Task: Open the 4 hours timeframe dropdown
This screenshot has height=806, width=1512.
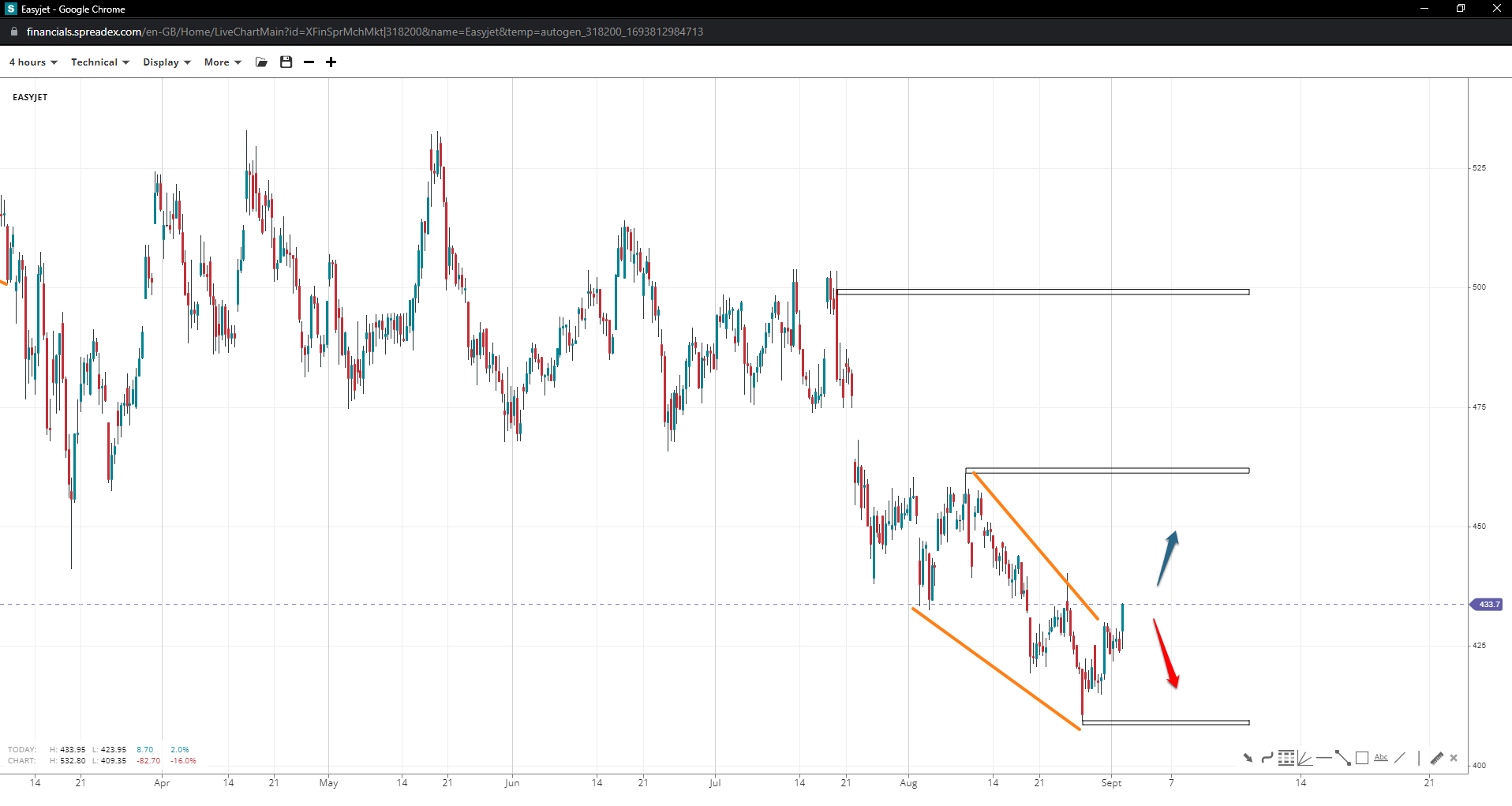Action: (x=33, y=62)
